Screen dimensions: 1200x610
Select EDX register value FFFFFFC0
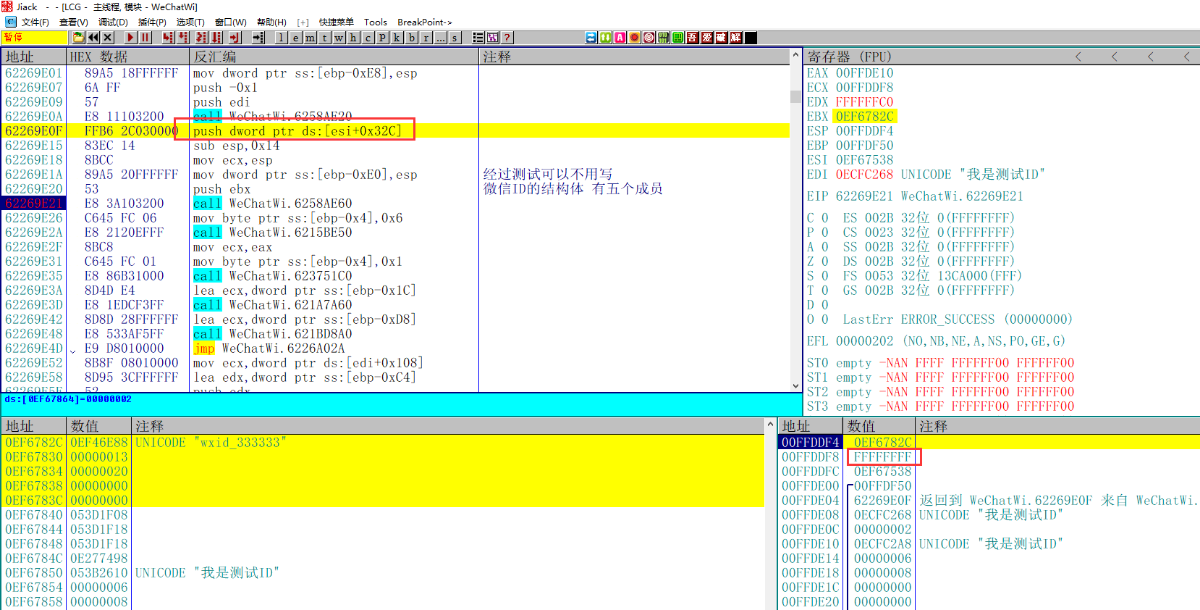click(865, 102)
